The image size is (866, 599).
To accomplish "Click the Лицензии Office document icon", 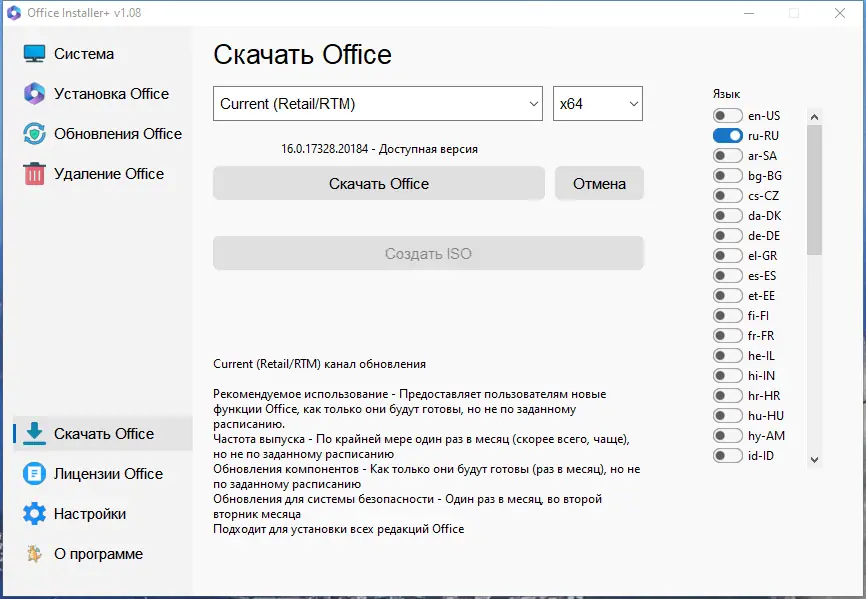I will click(34, 474).
